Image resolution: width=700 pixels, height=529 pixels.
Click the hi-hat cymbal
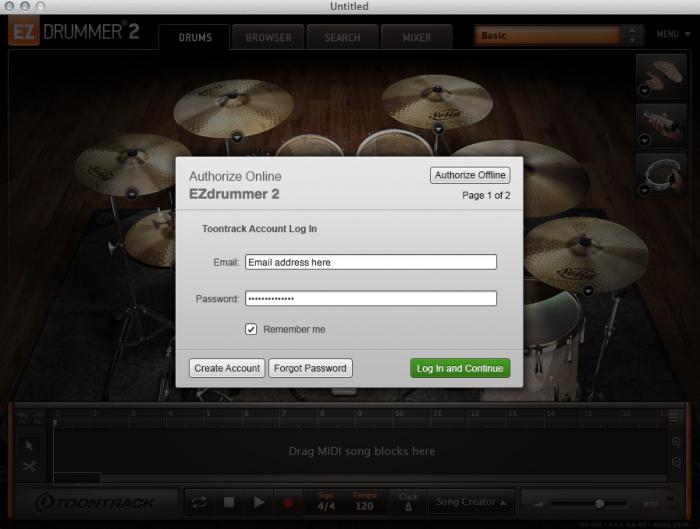click(150, 240)
